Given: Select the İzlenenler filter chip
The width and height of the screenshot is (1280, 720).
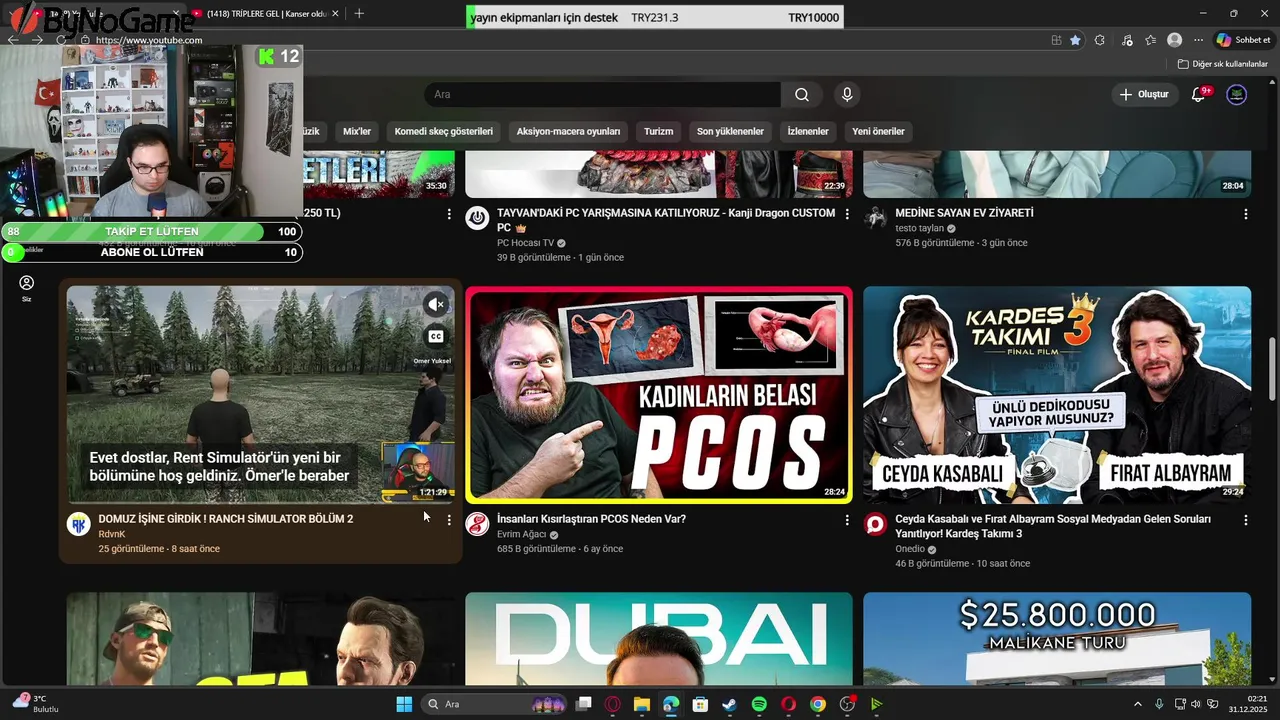Looking at the screenshot, I should tap(808, 131).
